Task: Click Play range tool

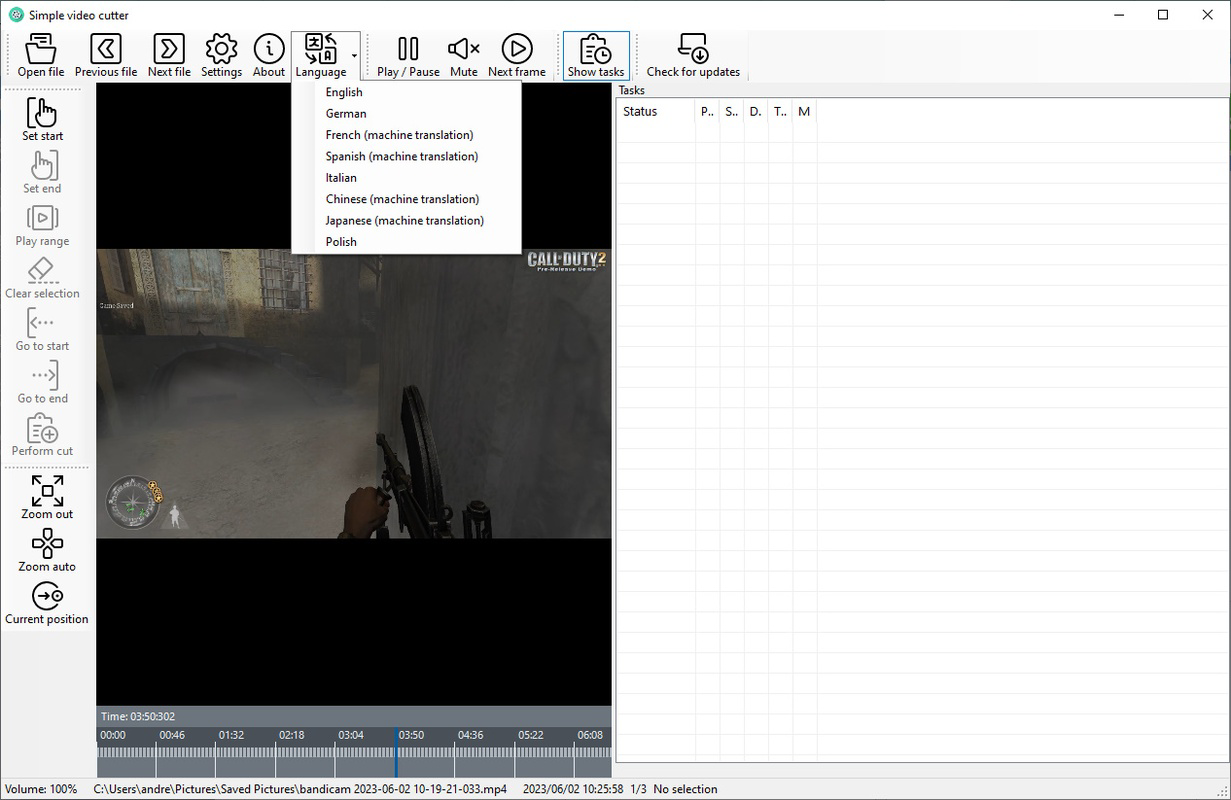Action: pos(43,224)
